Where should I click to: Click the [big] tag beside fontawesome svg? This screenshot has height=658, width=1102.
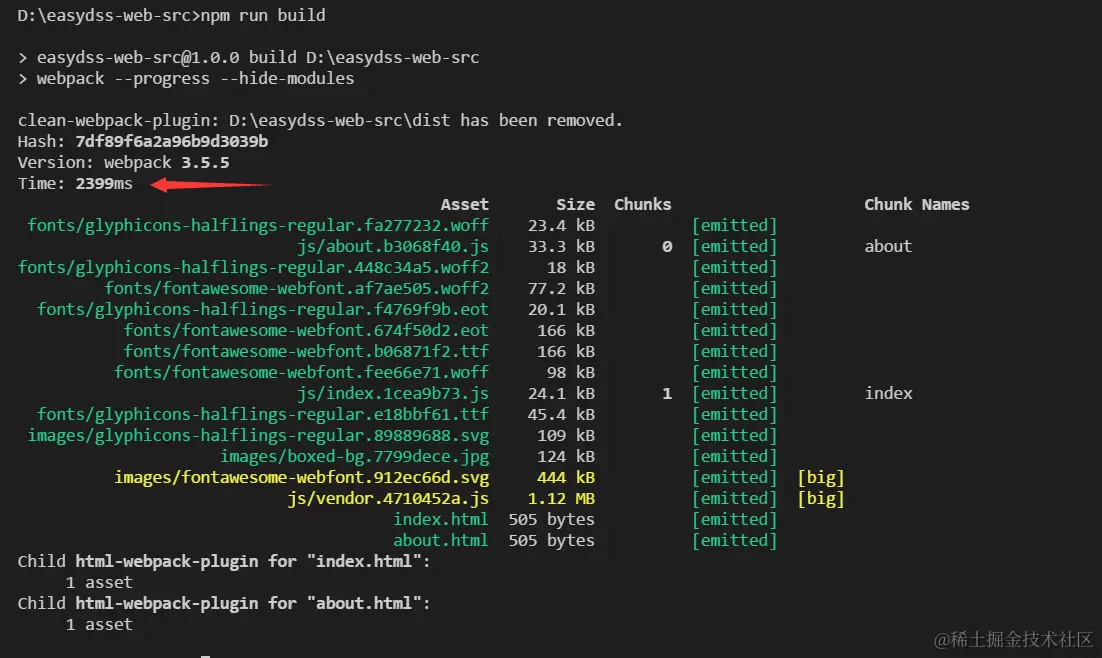821,477
